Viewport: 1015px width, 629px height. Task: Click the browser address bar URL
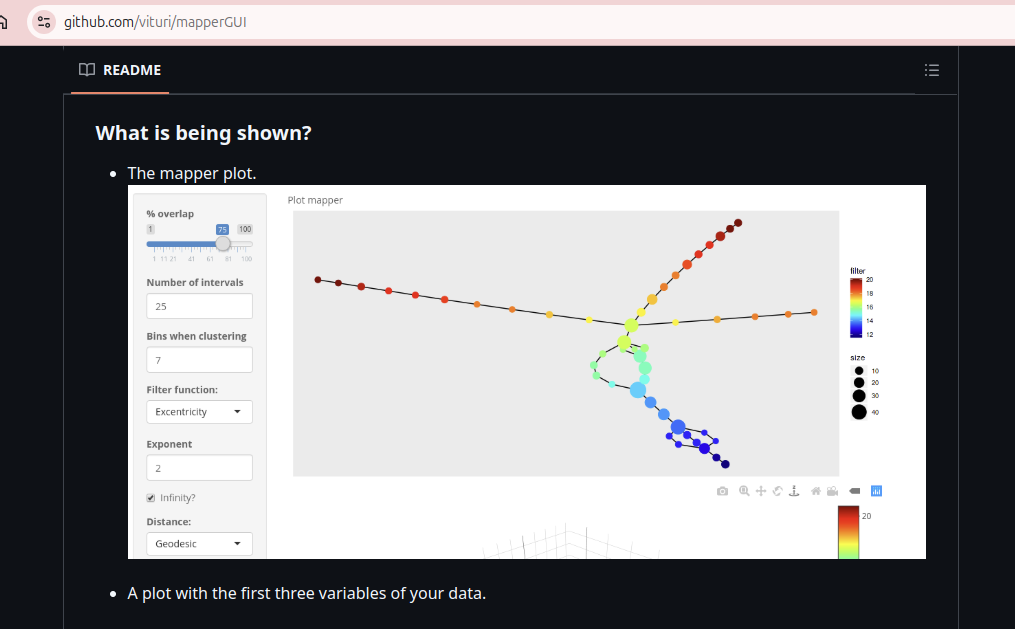155,22
